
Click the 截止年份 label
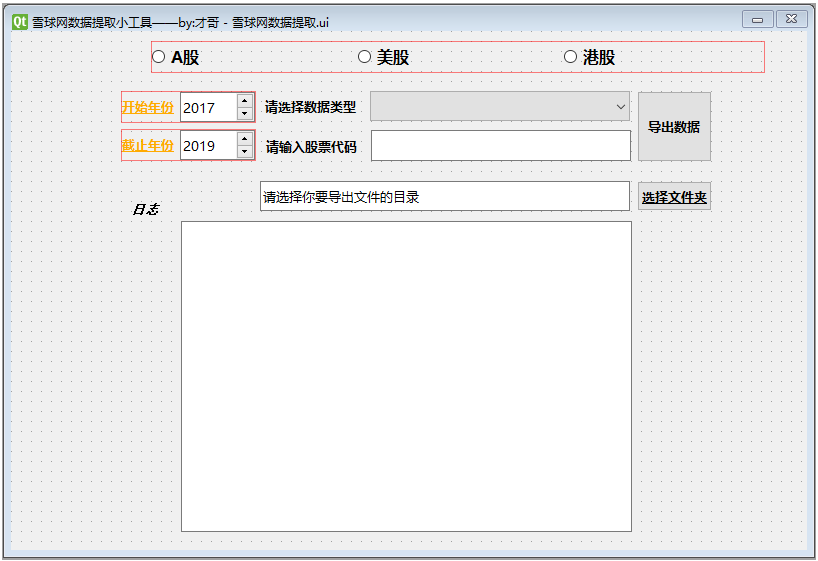point(148,145)
